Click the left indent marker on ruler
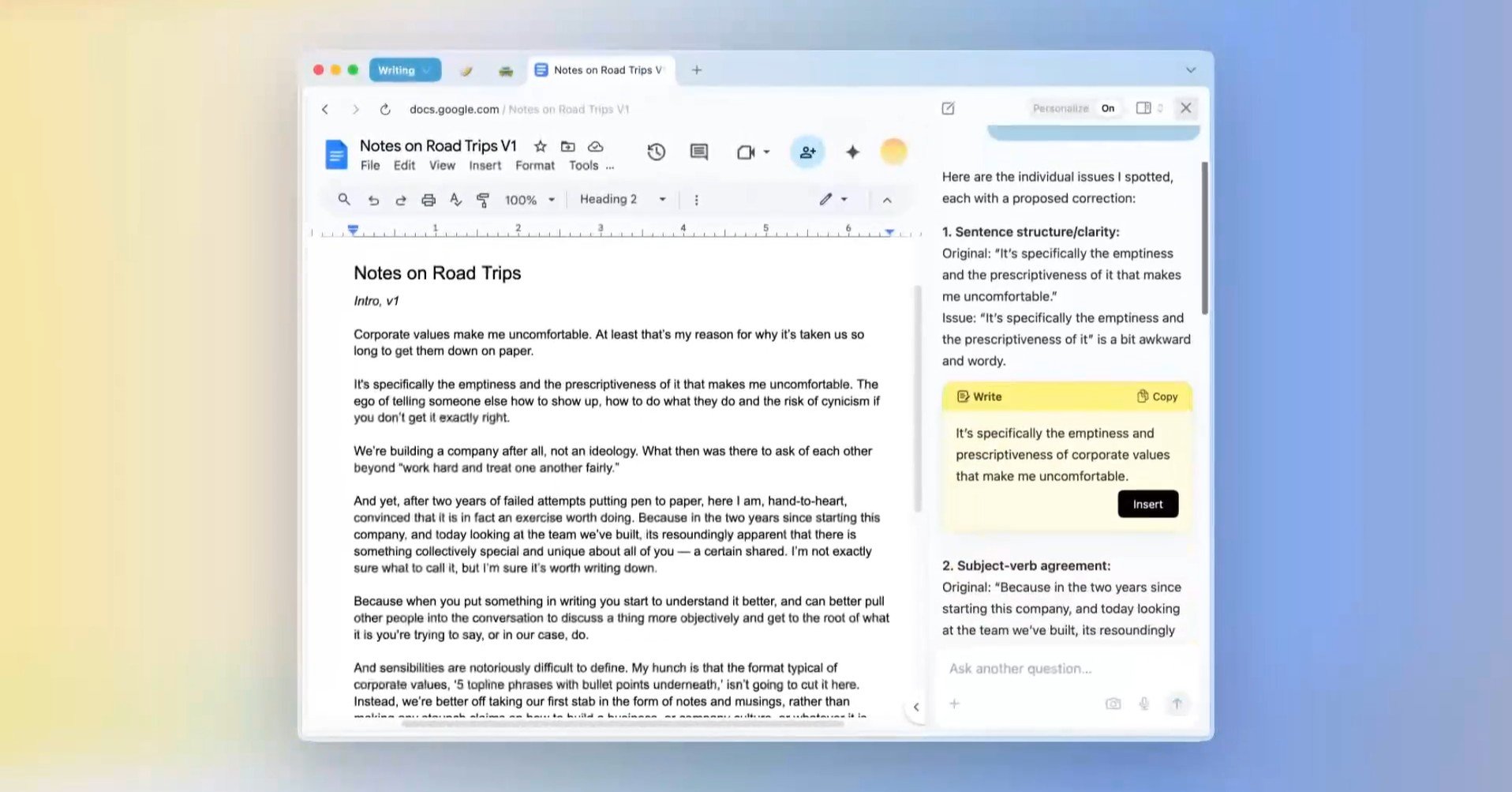This screenshot has width=1512, height=792. pyautogui.click(x=353, y=231)
